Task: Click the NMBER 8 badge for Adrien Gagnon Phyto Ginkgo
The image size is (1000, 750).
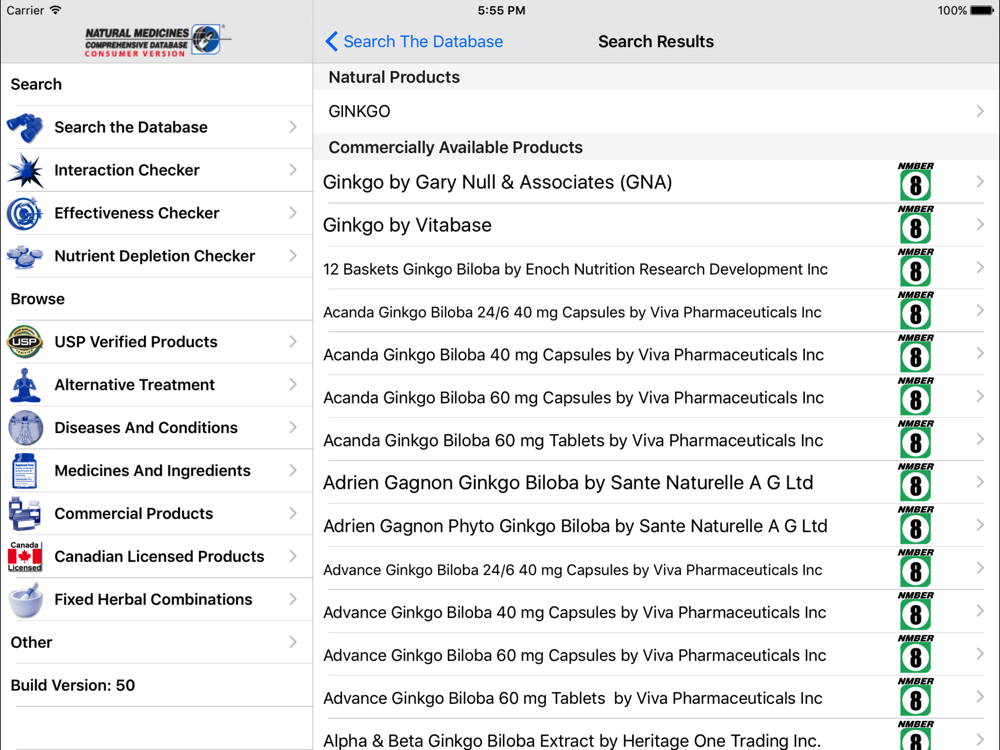Action: click(915, 526)
